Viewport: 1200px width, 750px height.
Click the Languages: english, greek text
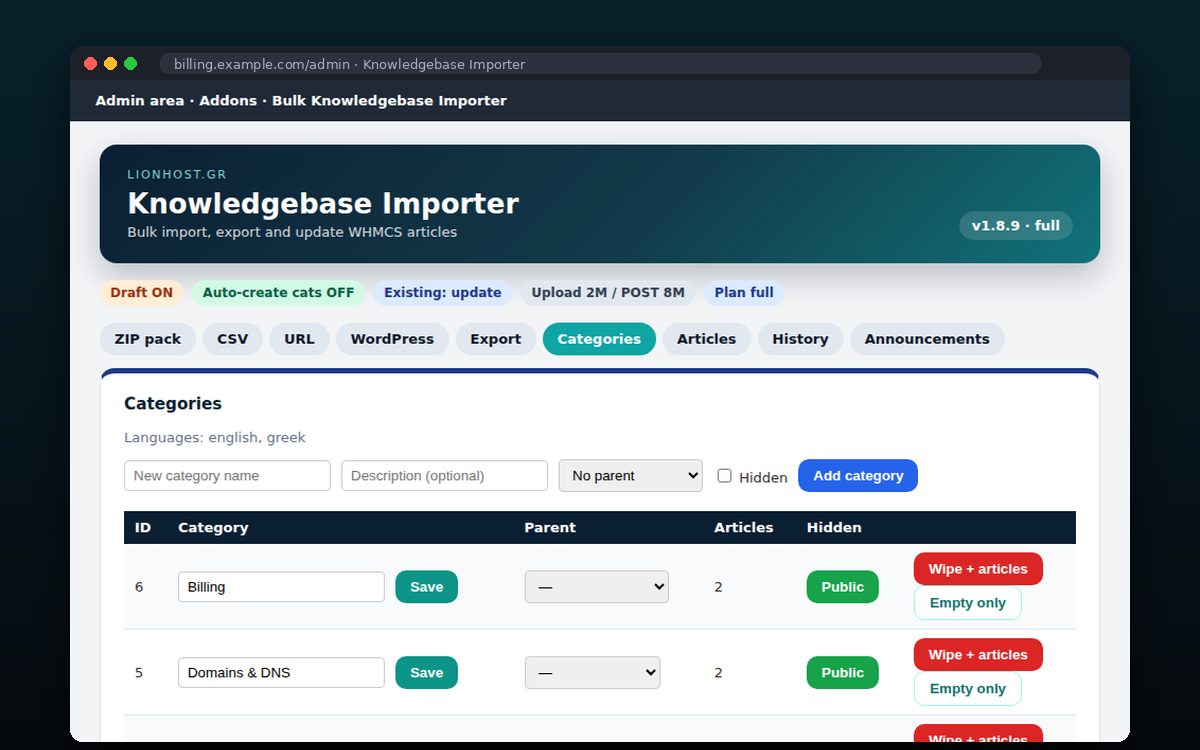click(215, 438)
